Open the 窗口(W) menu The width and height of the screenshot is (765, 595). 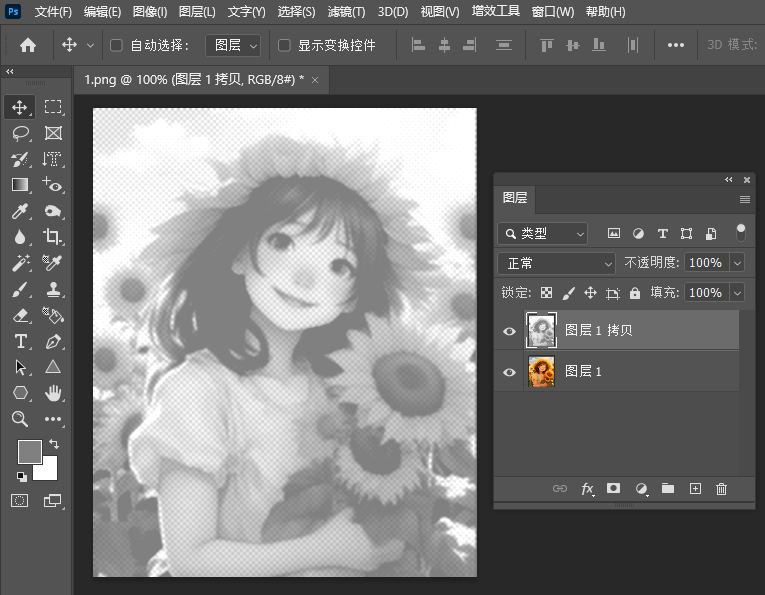tap(552, 11)
